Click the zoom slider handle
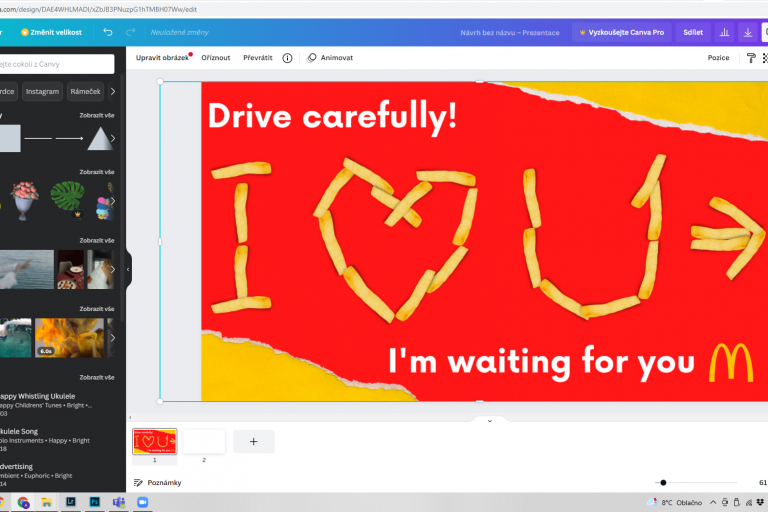 pos(663,483)
